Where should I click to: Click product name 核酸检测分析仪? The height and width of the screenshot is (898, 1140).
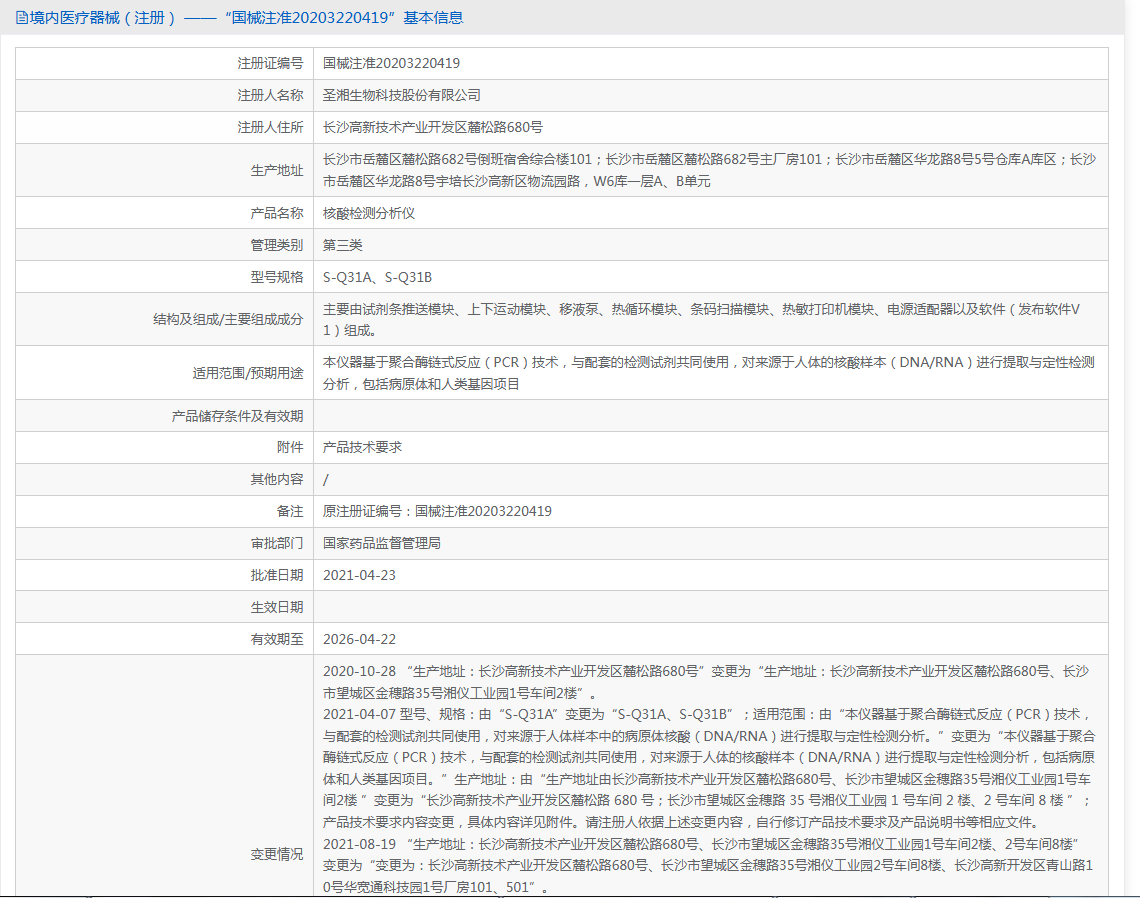point(369,213)
